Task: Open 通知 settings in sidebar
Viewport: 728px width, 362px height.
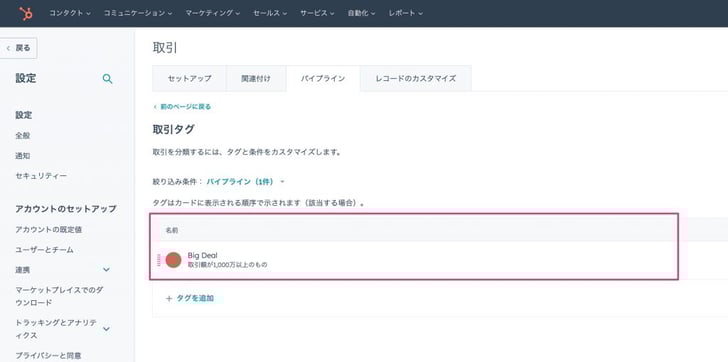Action: click(23, 156)
